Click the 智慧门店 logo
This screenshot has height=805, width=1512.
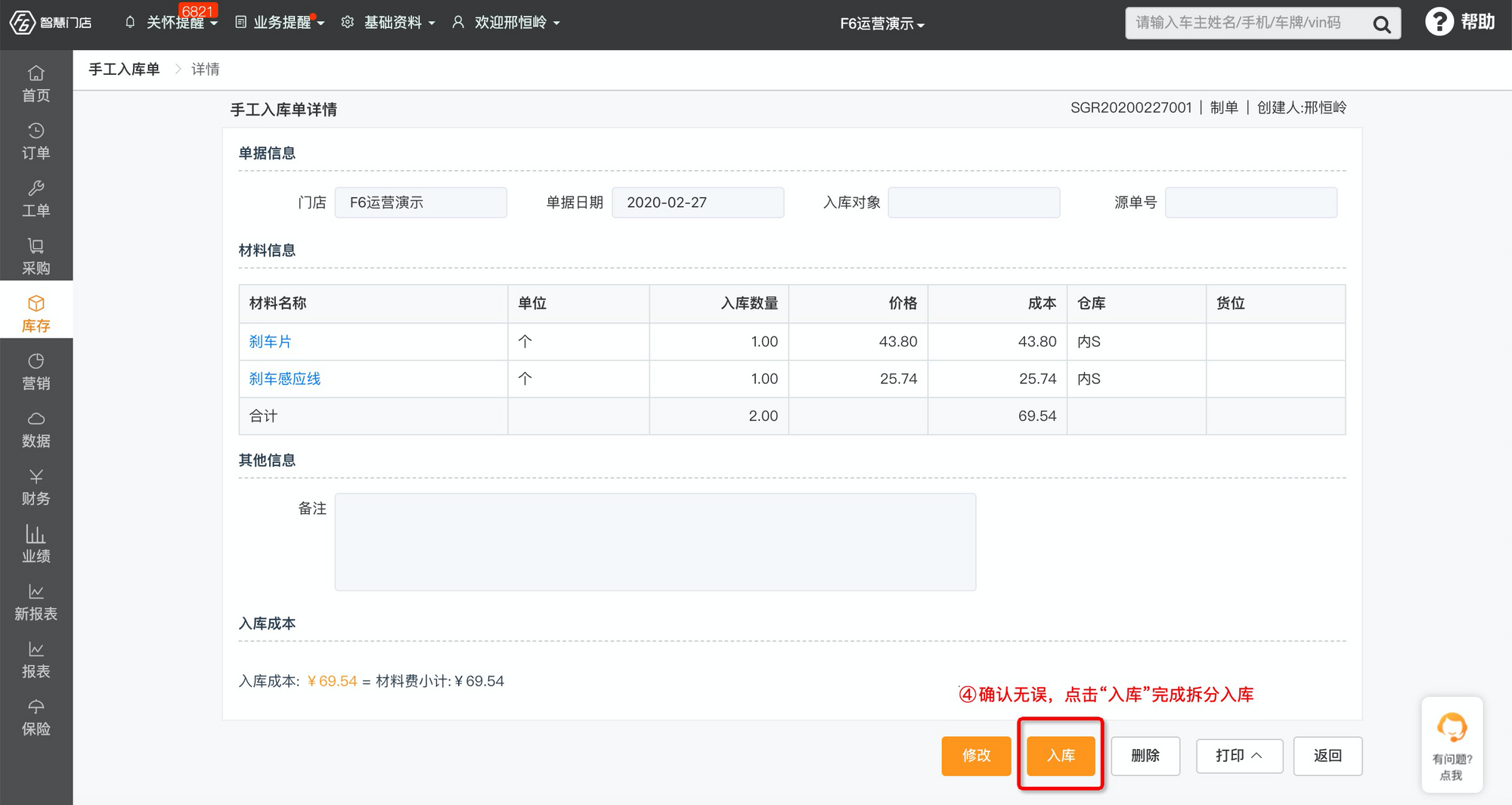[x=50, y=23]
